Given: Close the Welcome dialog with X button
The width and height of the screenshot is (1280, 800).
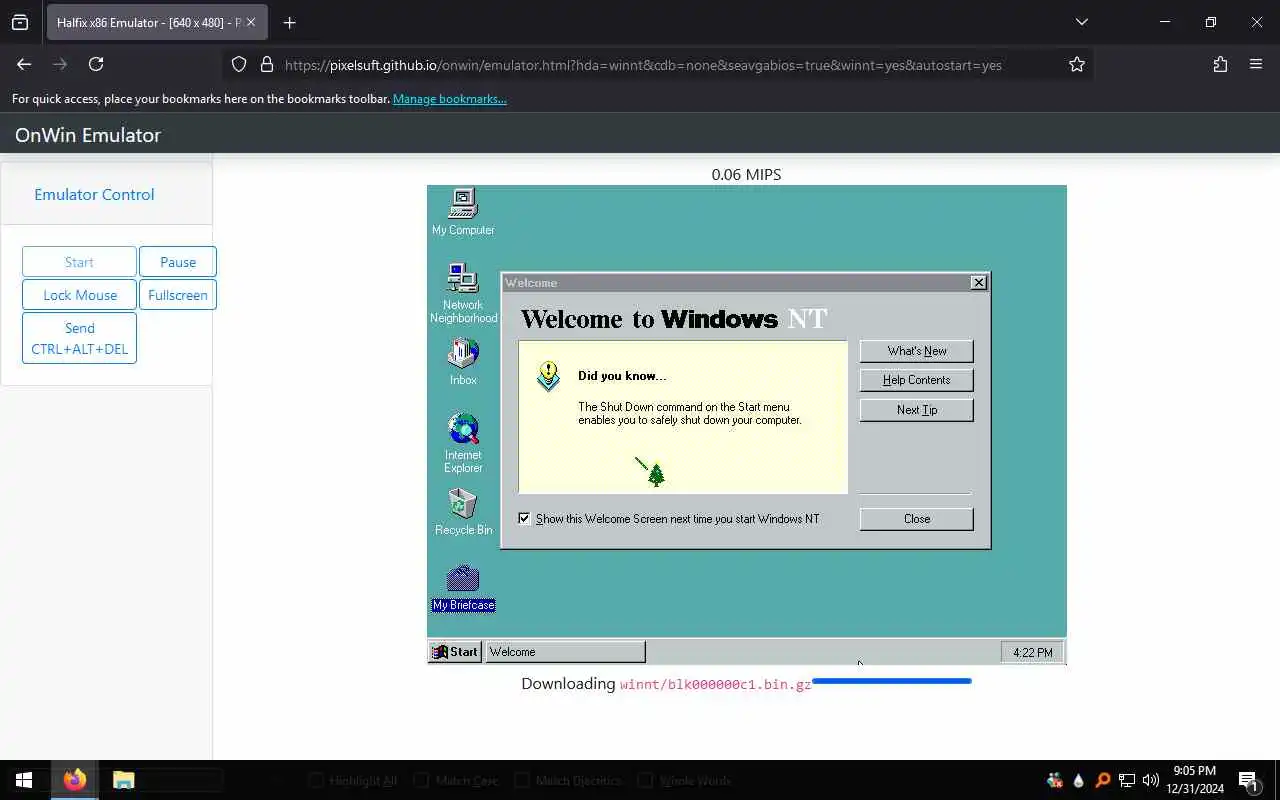Looking at the screenshot, I should 979,283.
